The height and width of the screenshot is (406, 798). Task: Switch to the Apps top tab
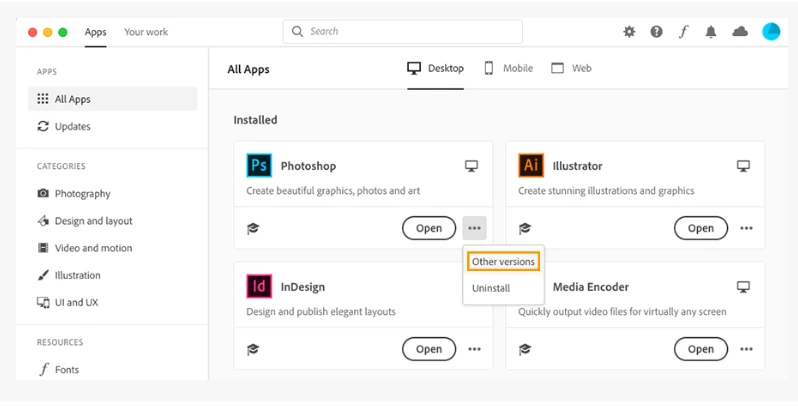tap(96, 32)
